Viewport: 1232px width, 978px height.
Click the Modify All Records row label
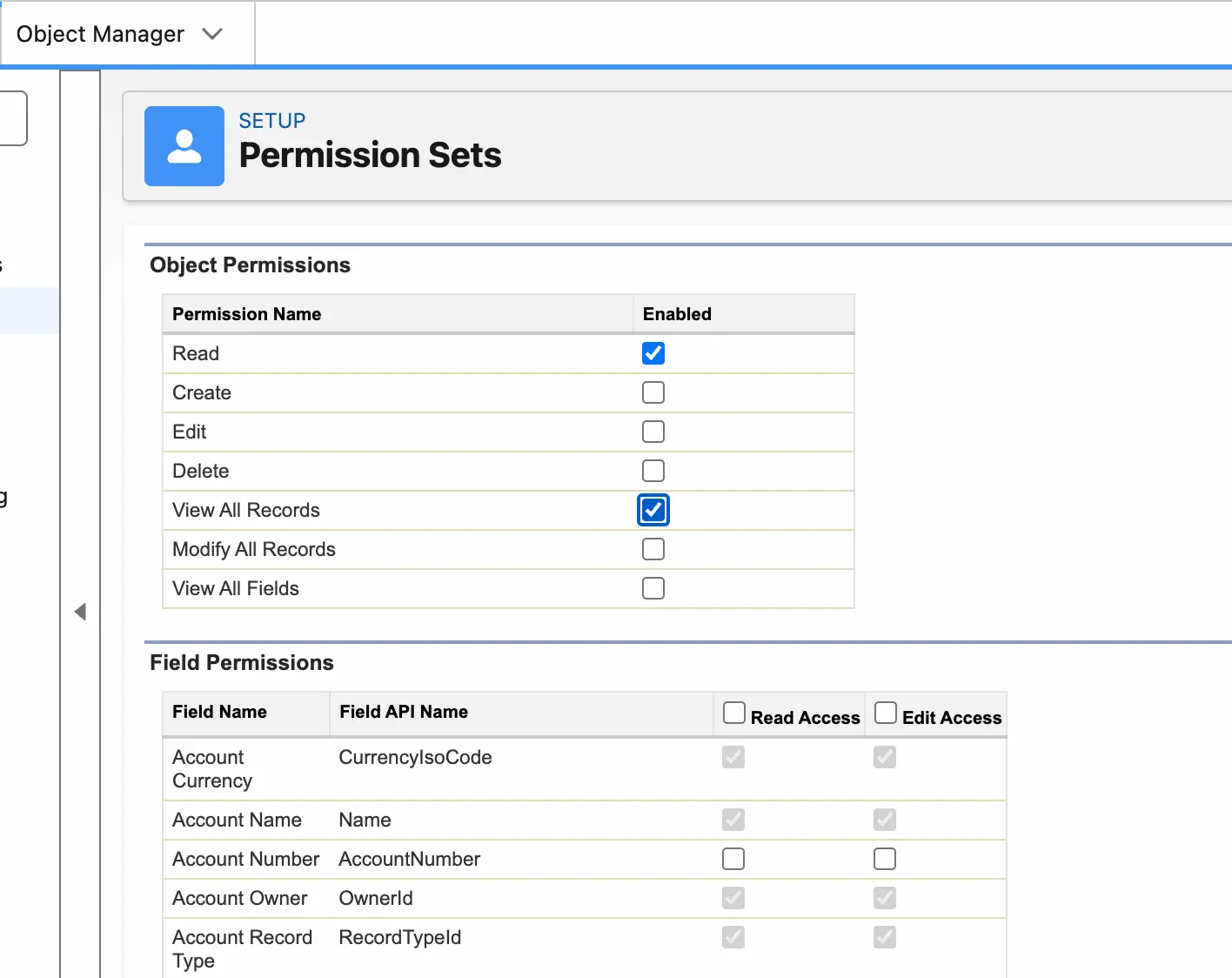coord(254,549)
